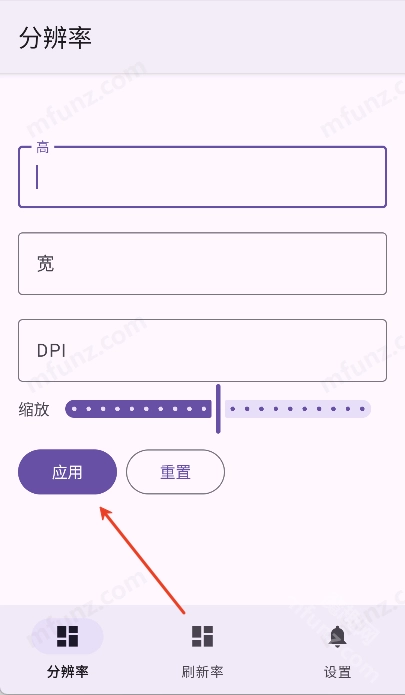Click the 缩放 slider thumb handle
Image resolution: width=405 pixels, height=695 pixels.
[x=218, y=409]
